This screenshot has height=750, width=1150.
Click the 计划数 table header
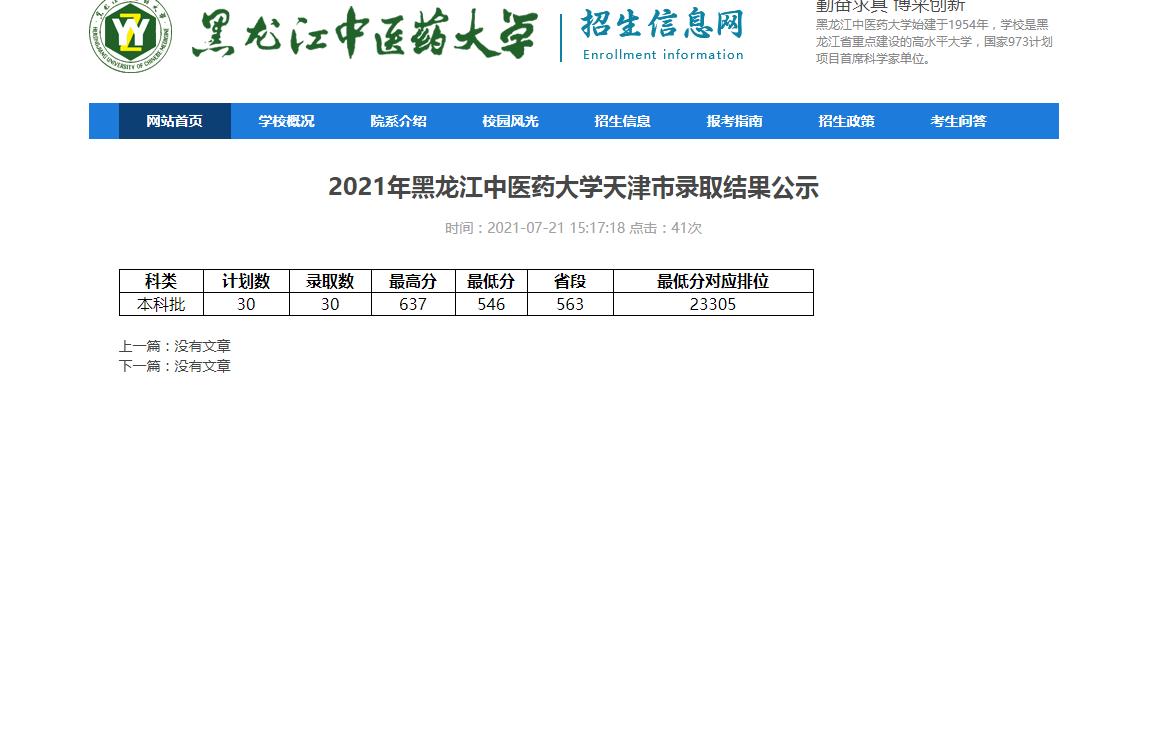[x=246, y=282]
